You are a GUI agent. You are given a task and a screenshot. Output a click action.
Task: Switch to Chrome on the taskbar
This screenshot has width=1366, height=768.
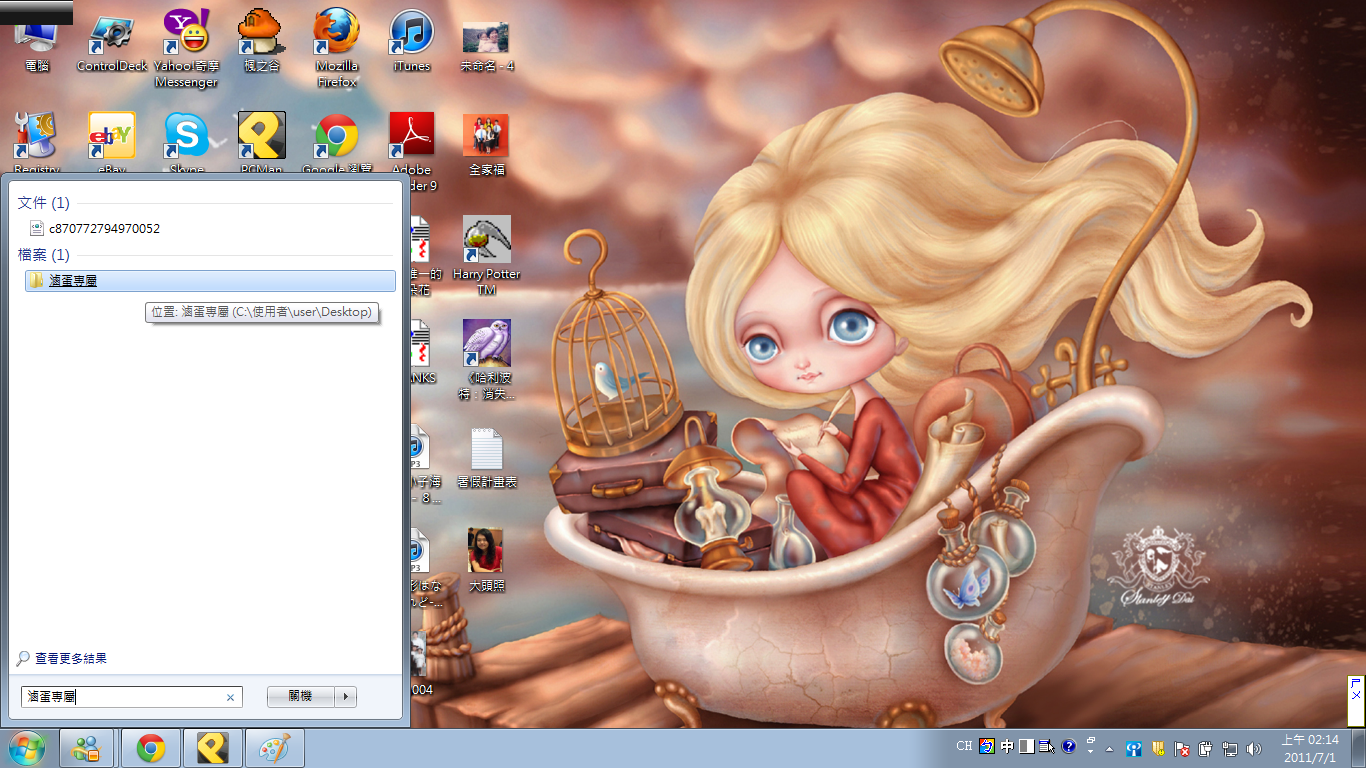point(151,748)
